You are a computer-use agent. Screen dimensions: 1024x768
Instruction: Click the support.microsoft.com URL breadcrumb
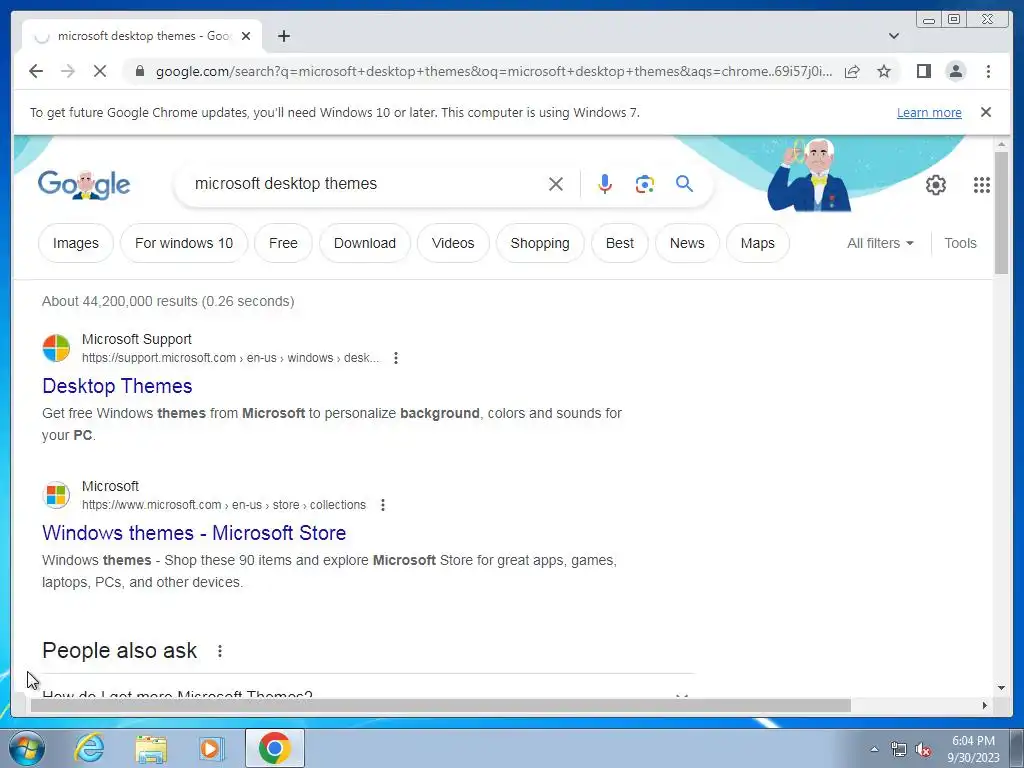tap(231, 358)
